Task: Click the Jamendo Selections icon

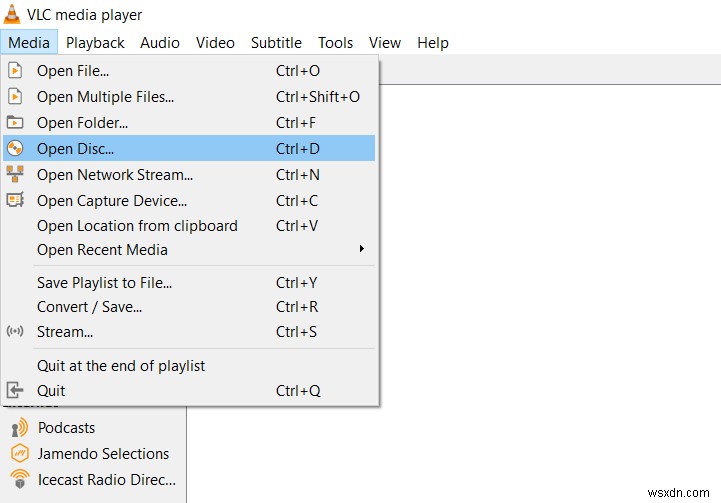Action: click(x=19, y=454)
